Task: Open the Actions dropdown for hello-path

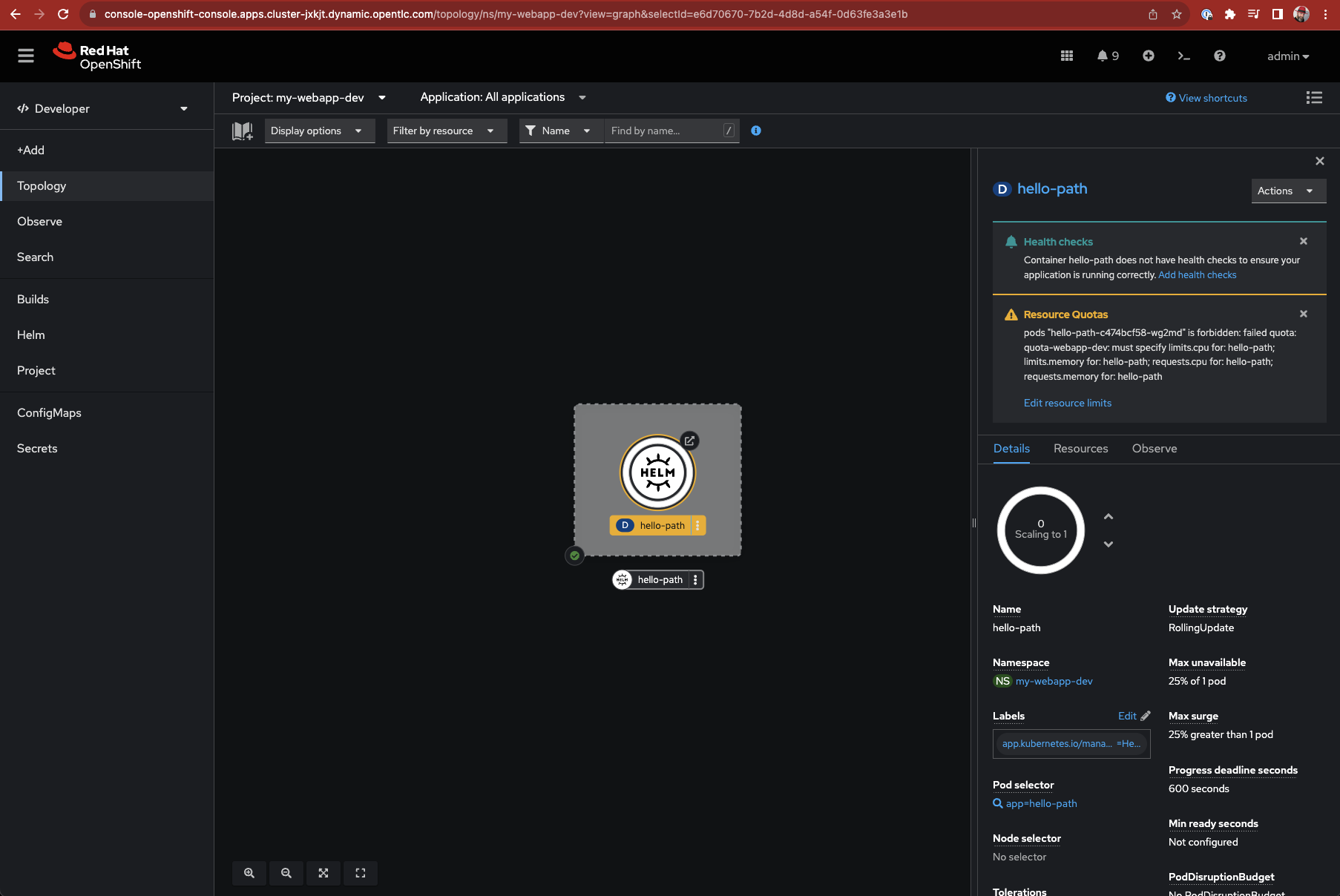Action: pyautogui.click(x=1287, y=191)
